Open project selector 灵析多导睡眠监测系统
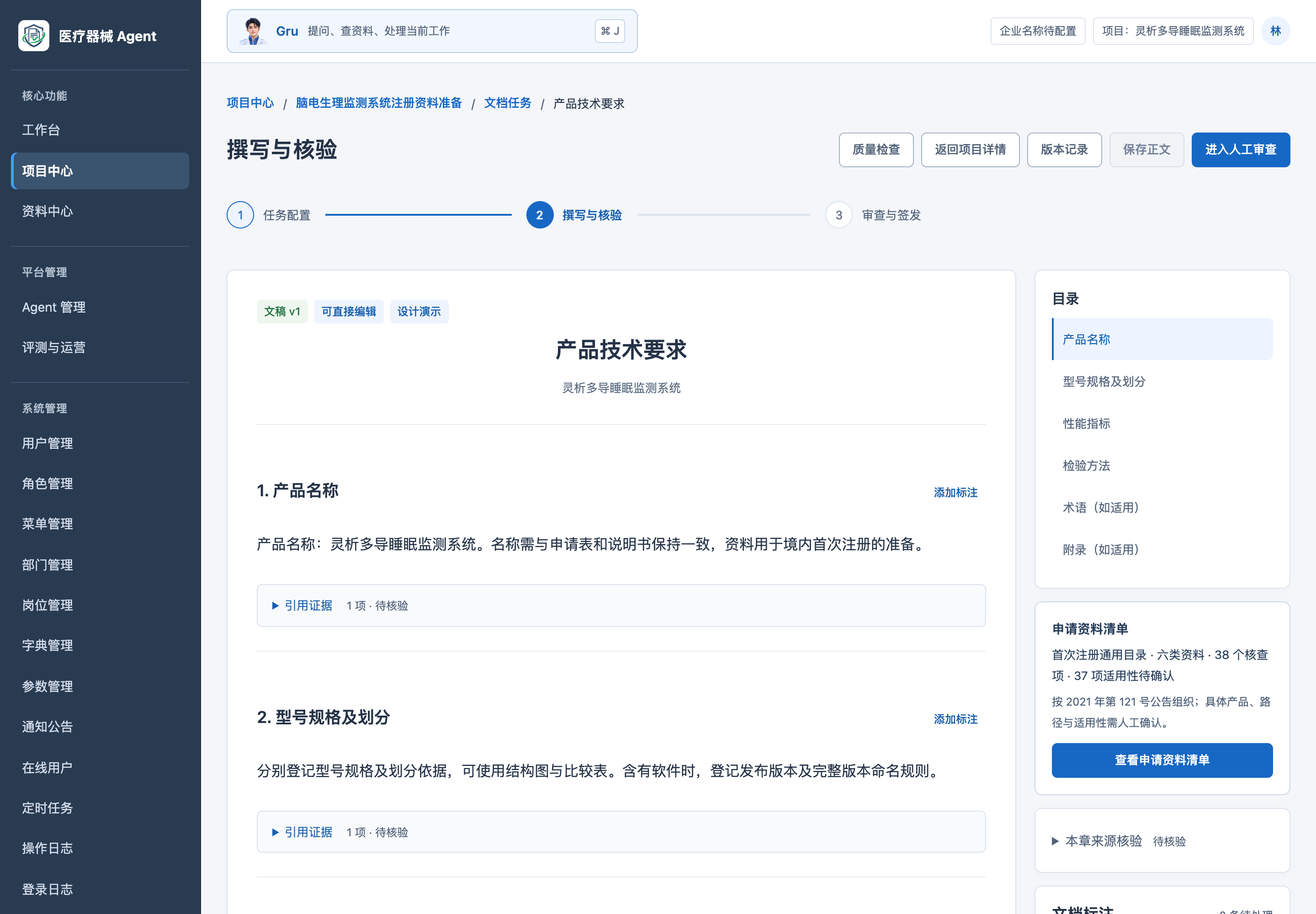The height and width of the screenshot is (914, 1316). coord(1173,31)
